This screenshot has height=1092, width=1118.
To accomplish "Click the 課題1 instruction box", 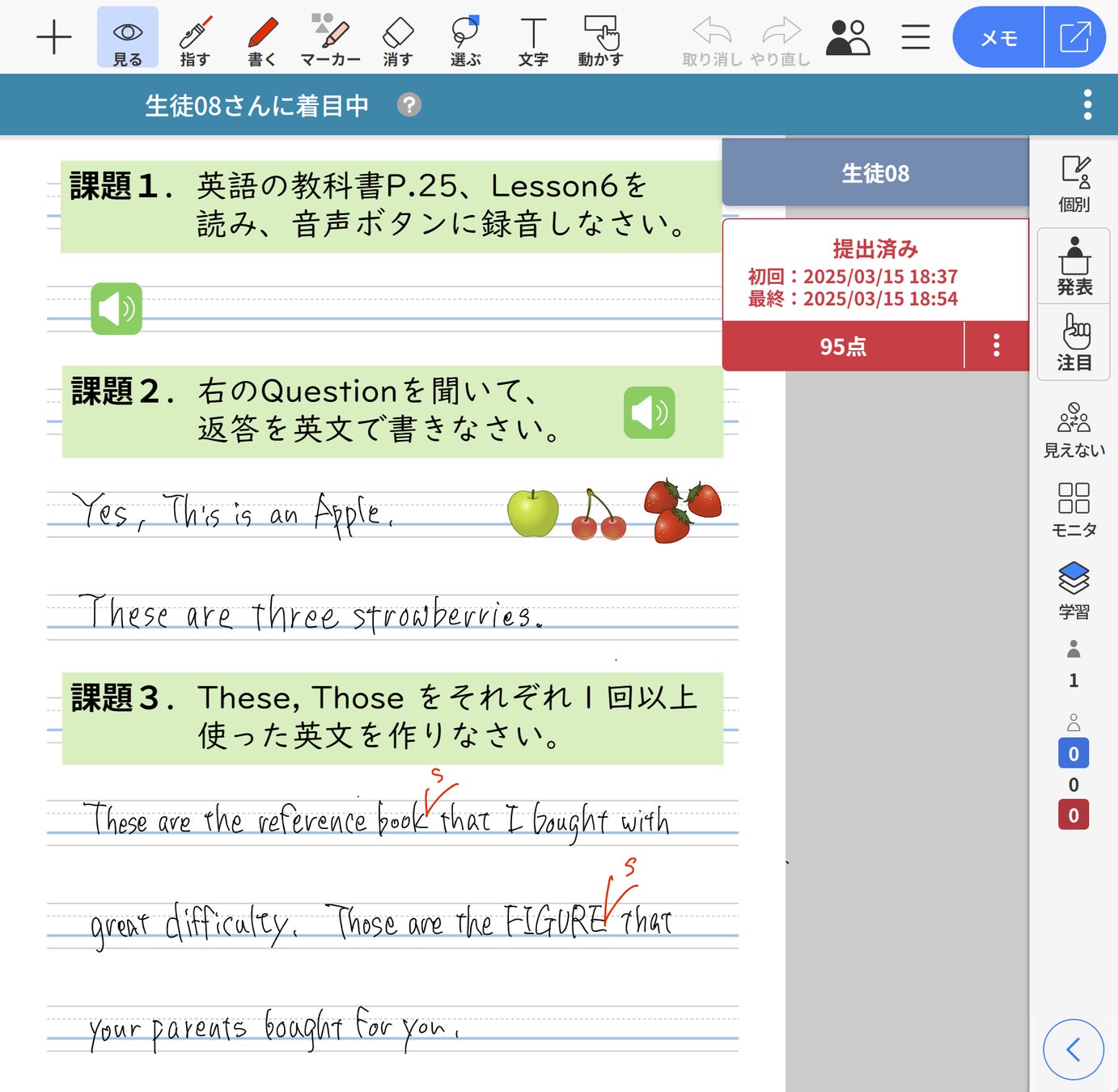I will (392, 206).
